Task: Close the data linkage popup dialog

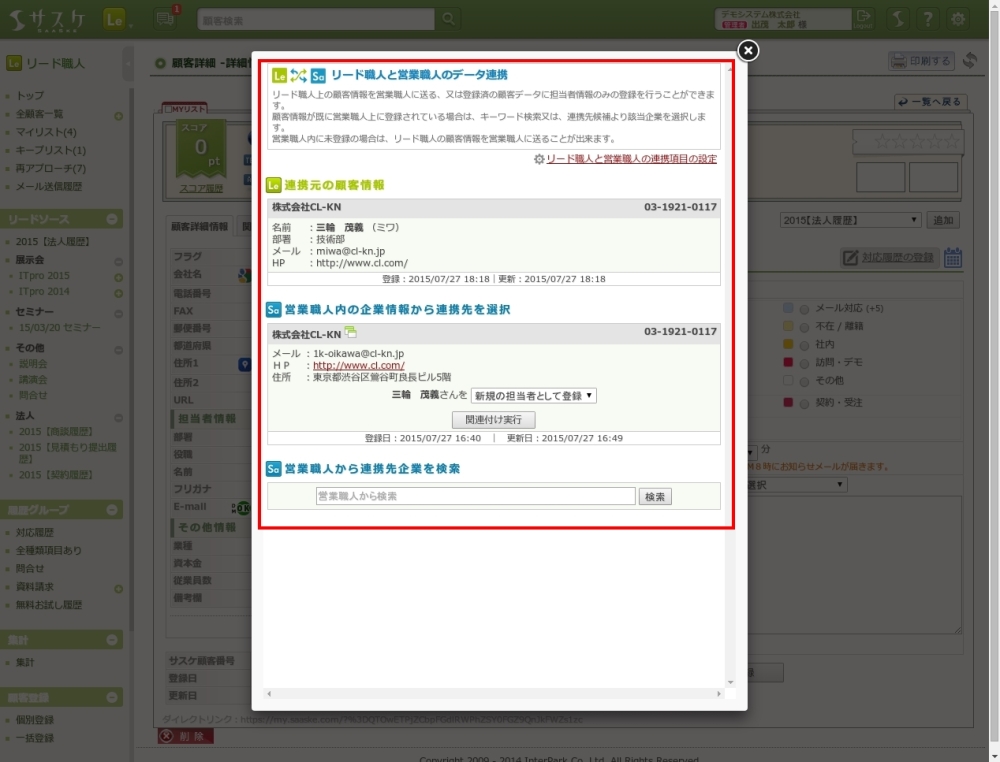Action: (748, 50)
